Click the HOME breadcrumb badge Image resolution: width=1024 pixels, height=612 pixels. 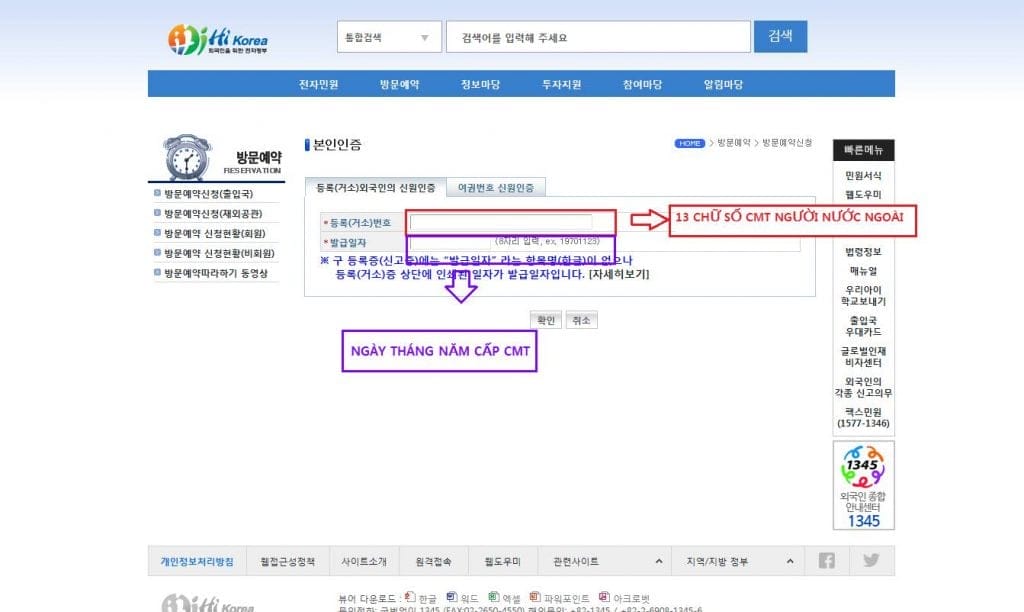click(689, 144)
